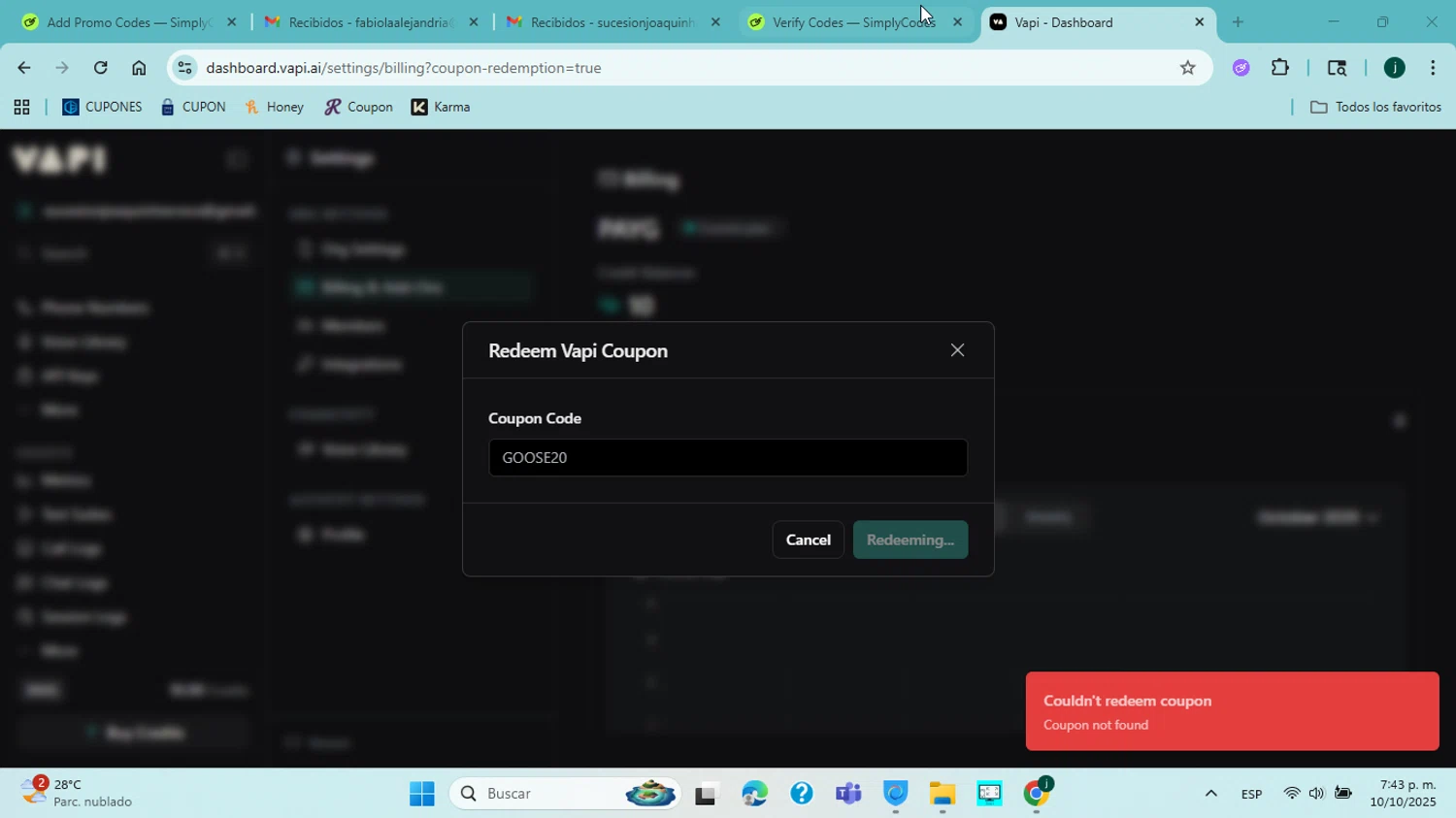Open the Coupon bookmark
This screenshot has height=818, width=1456.
pyautogui.click(x=358, y=108)
